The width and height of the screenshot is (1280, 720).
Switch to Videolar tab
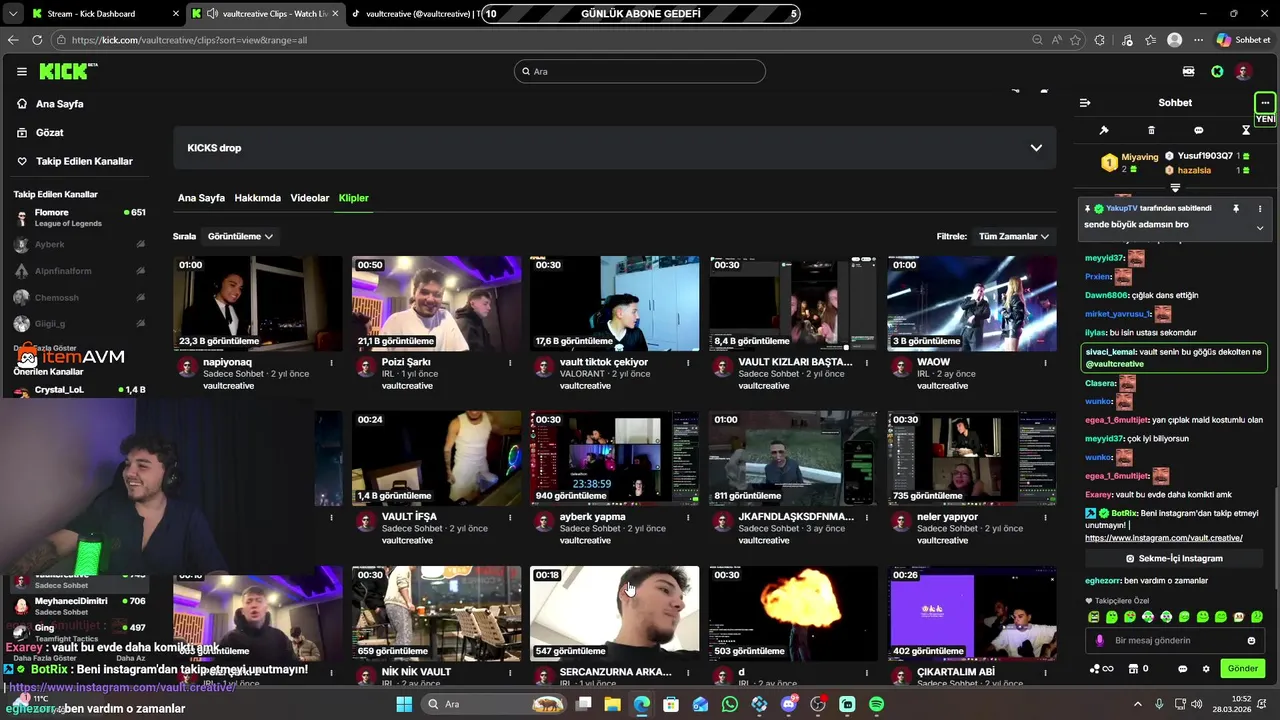(310, 198)
